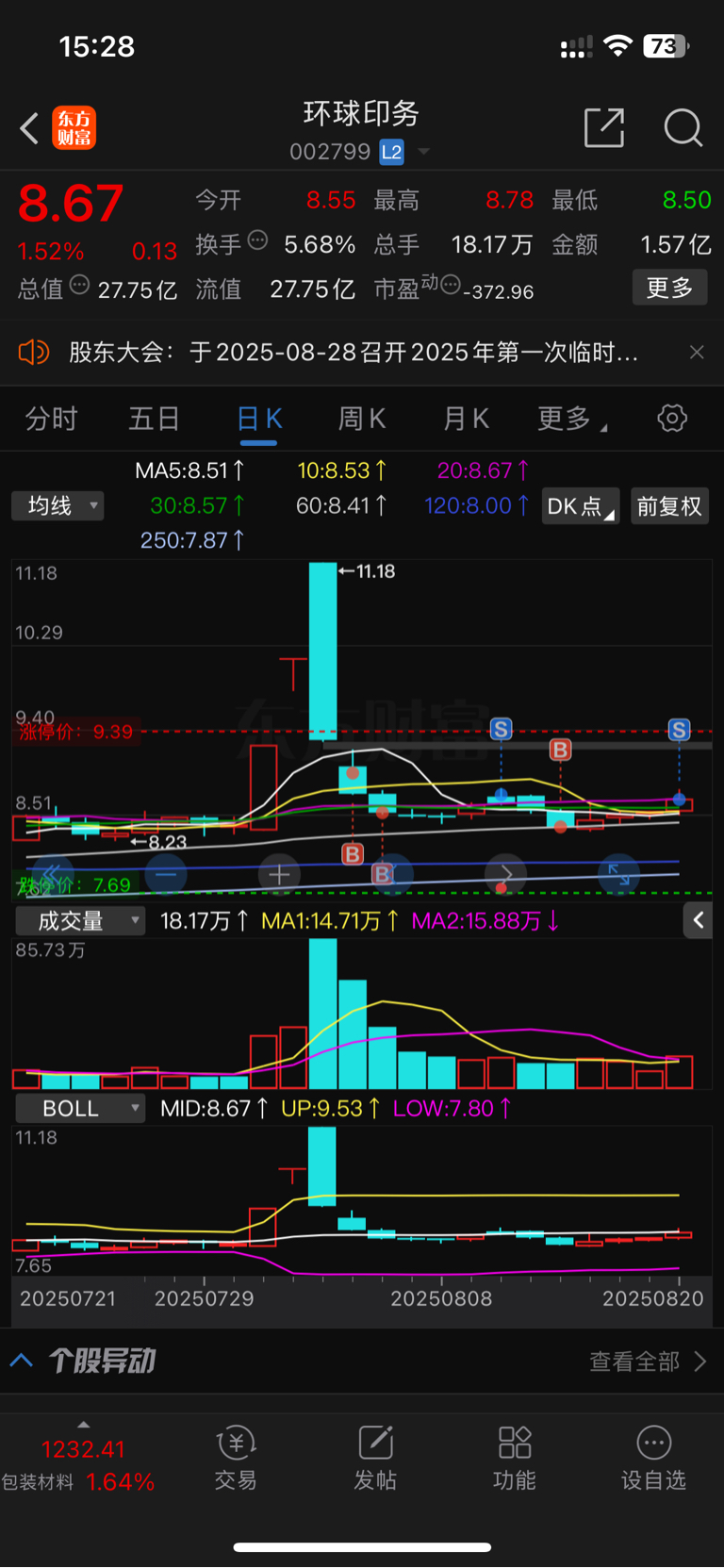This screenshot has height=1568, width=724.
Task: Tap 250:7.87 moving average value
Action: coord(192,540)
